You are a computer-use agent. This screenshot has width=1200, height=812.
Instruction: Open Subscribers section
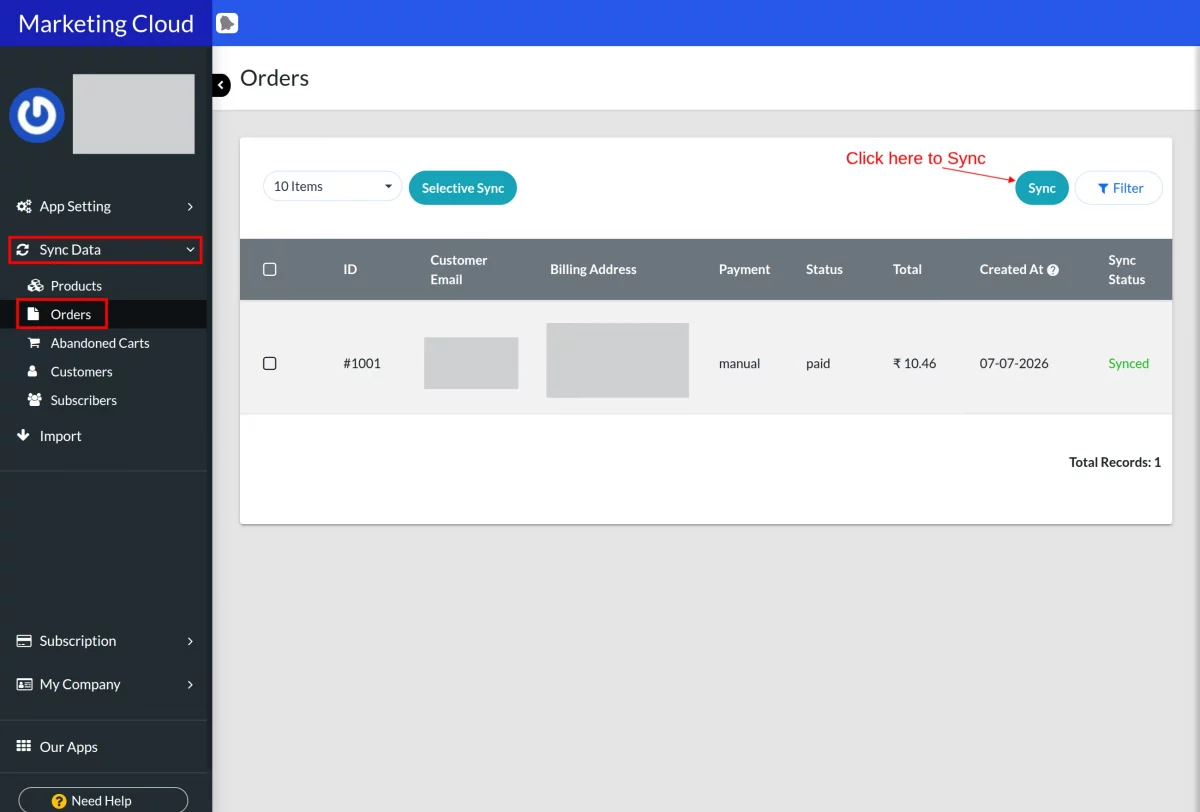[x=84, y=400]
